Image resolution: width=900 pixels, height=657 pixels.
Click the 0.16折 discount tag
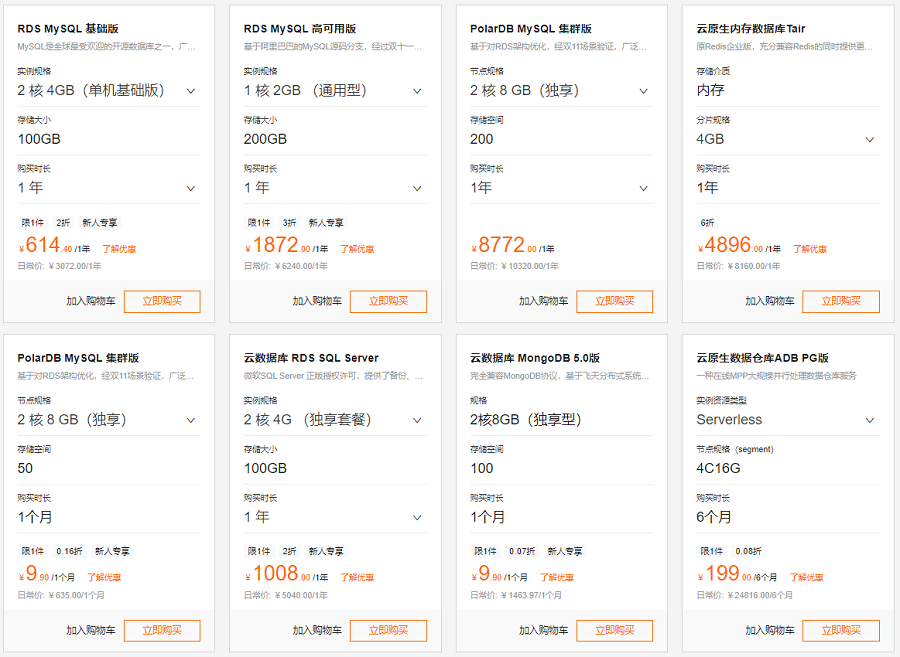pos(69,551)
